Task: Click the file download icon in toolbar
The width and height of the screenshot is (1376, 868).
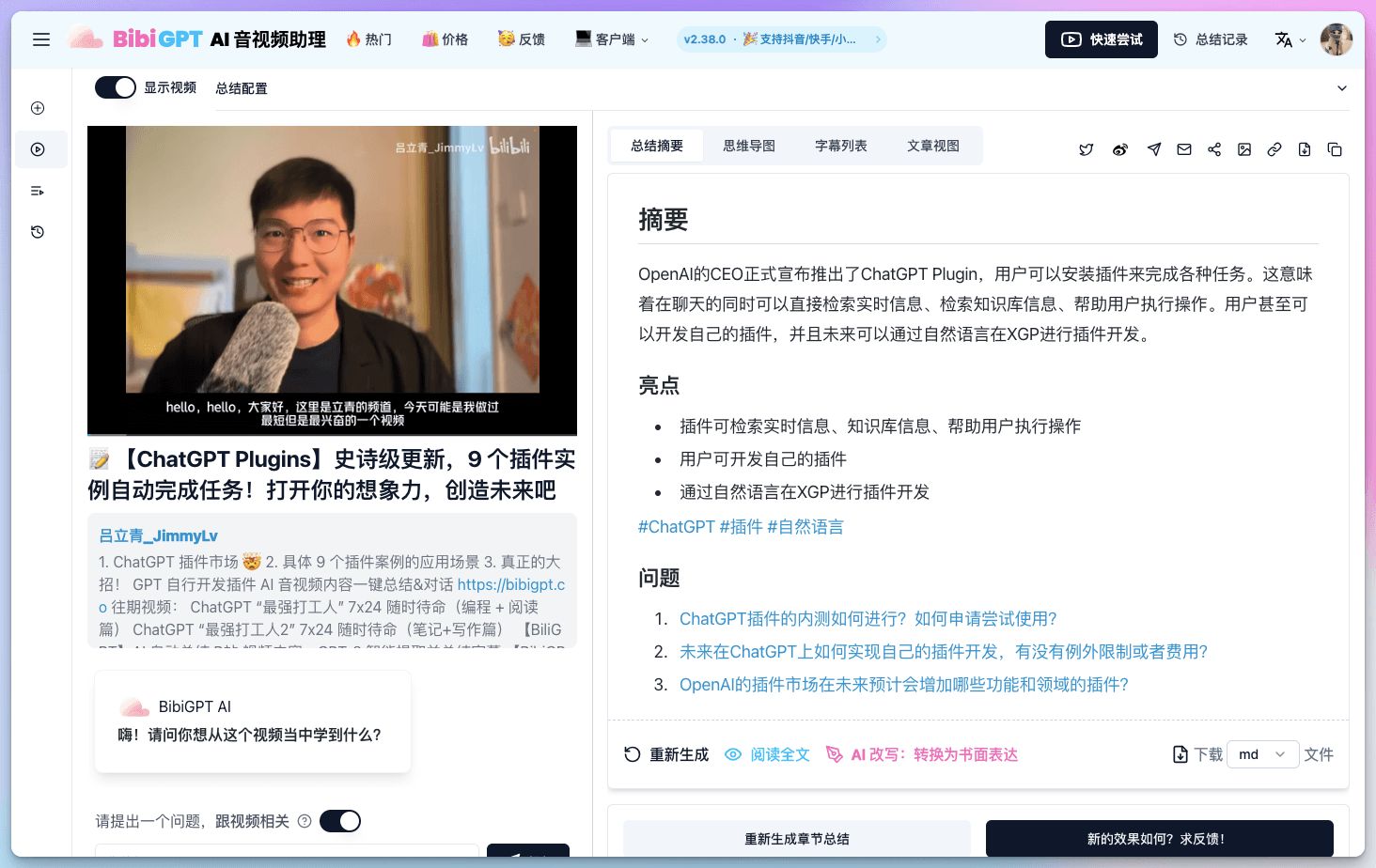Action: pos(1305,149)
